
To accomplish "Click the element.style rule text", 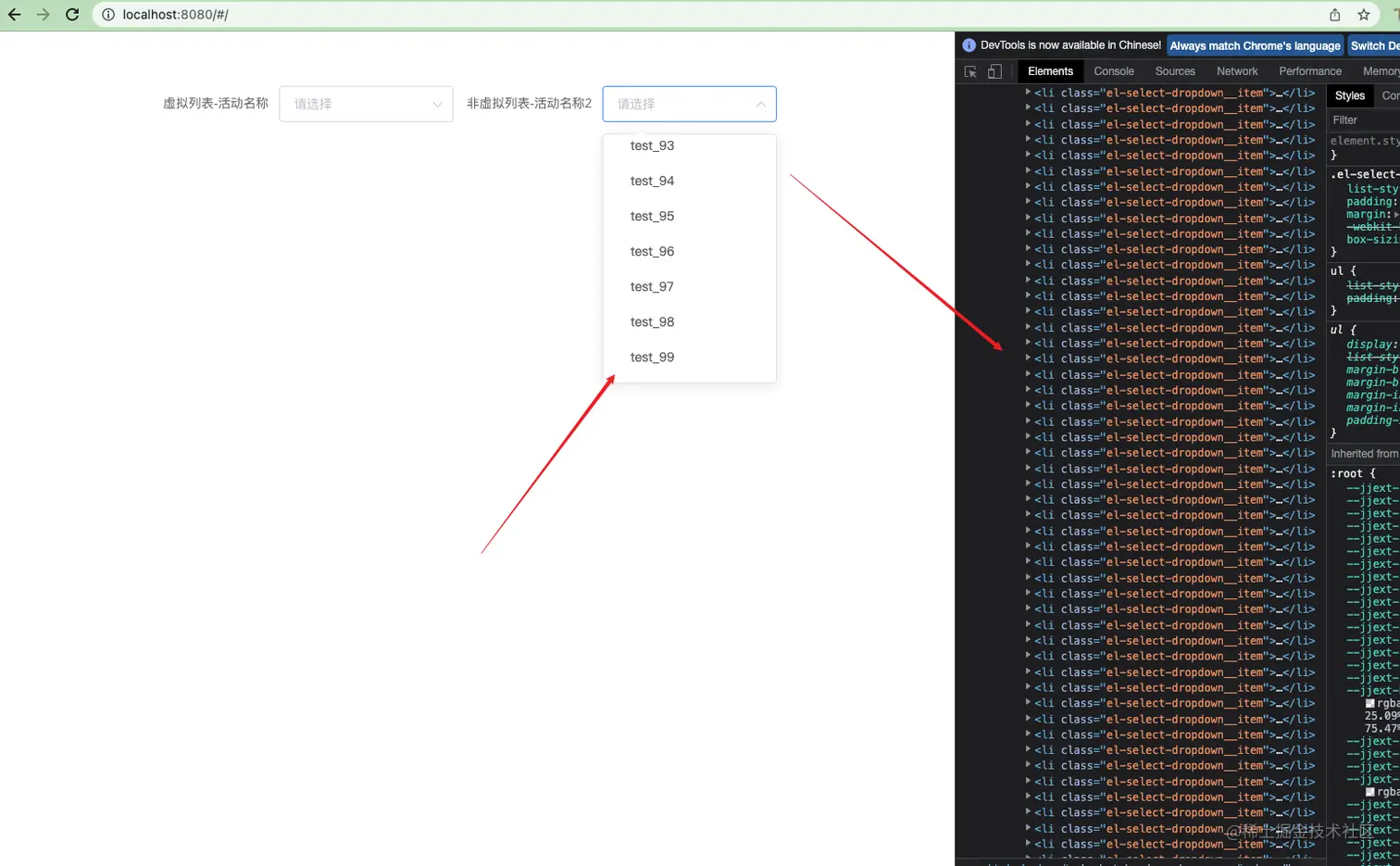I will tap(1365, 141).
